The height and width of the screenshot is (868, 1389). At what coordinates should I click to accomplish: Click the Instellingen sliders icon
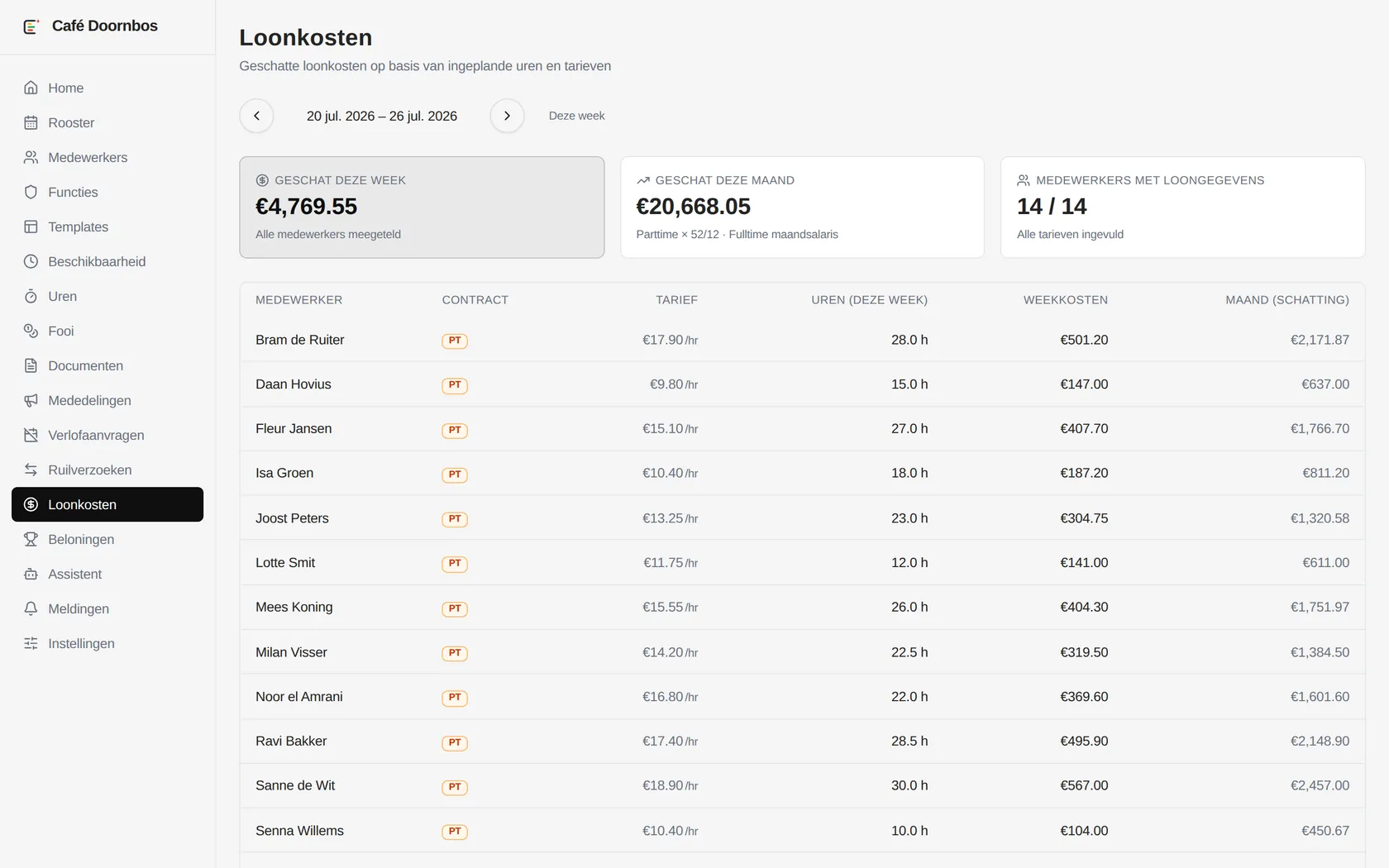point(31,643)
